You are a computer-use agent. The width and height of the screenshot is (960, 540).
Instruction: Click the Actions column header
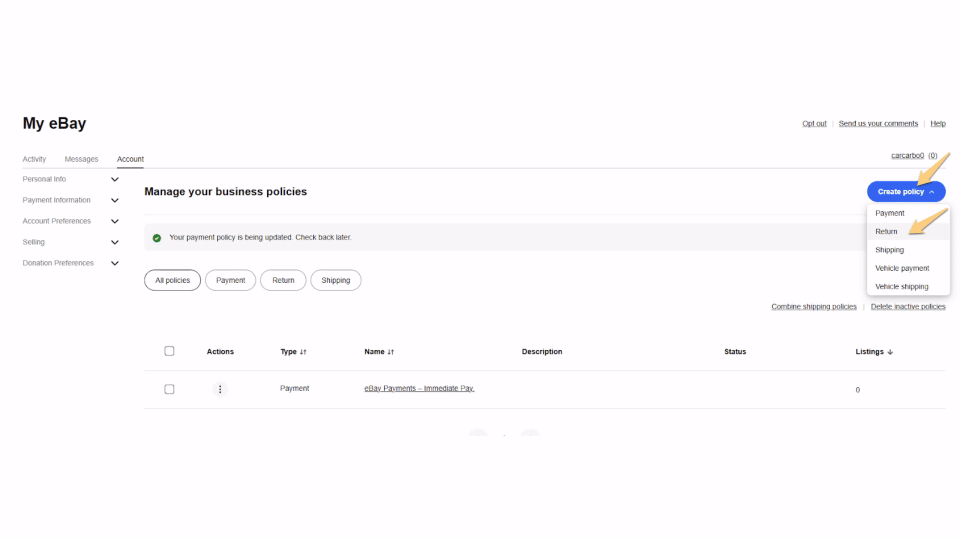pos(220,352)
